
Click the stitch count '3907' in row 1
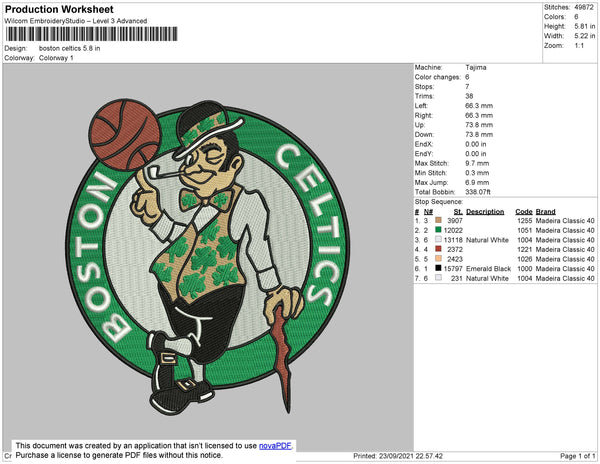pos(455,221)
